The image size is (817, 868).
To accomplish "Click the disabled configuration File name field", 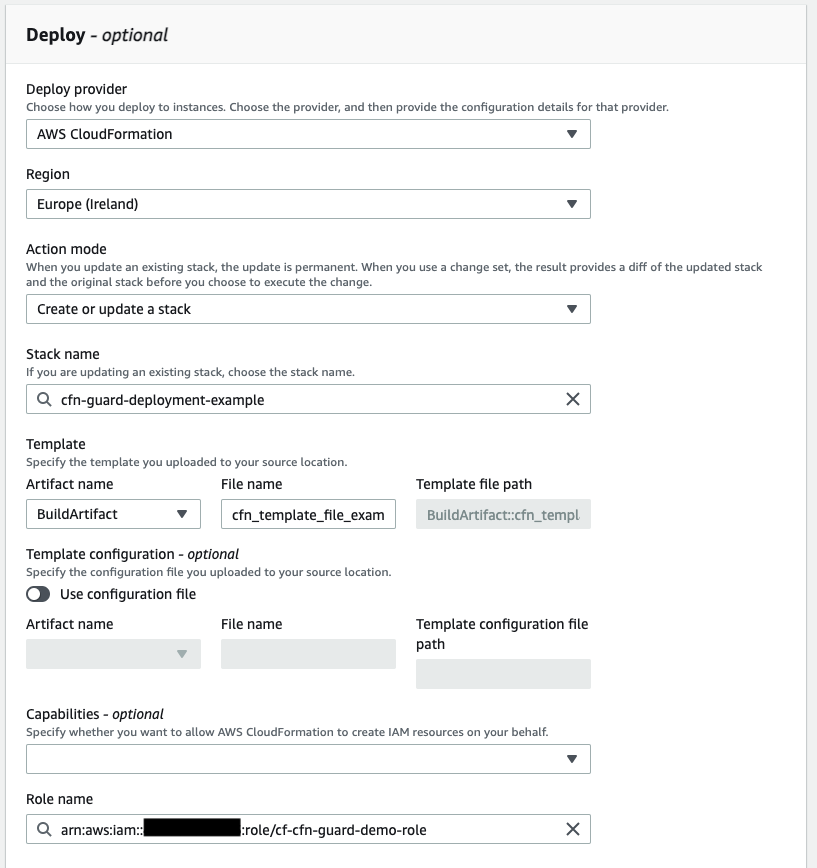I will pyautogui.click(x=308, y=654).
